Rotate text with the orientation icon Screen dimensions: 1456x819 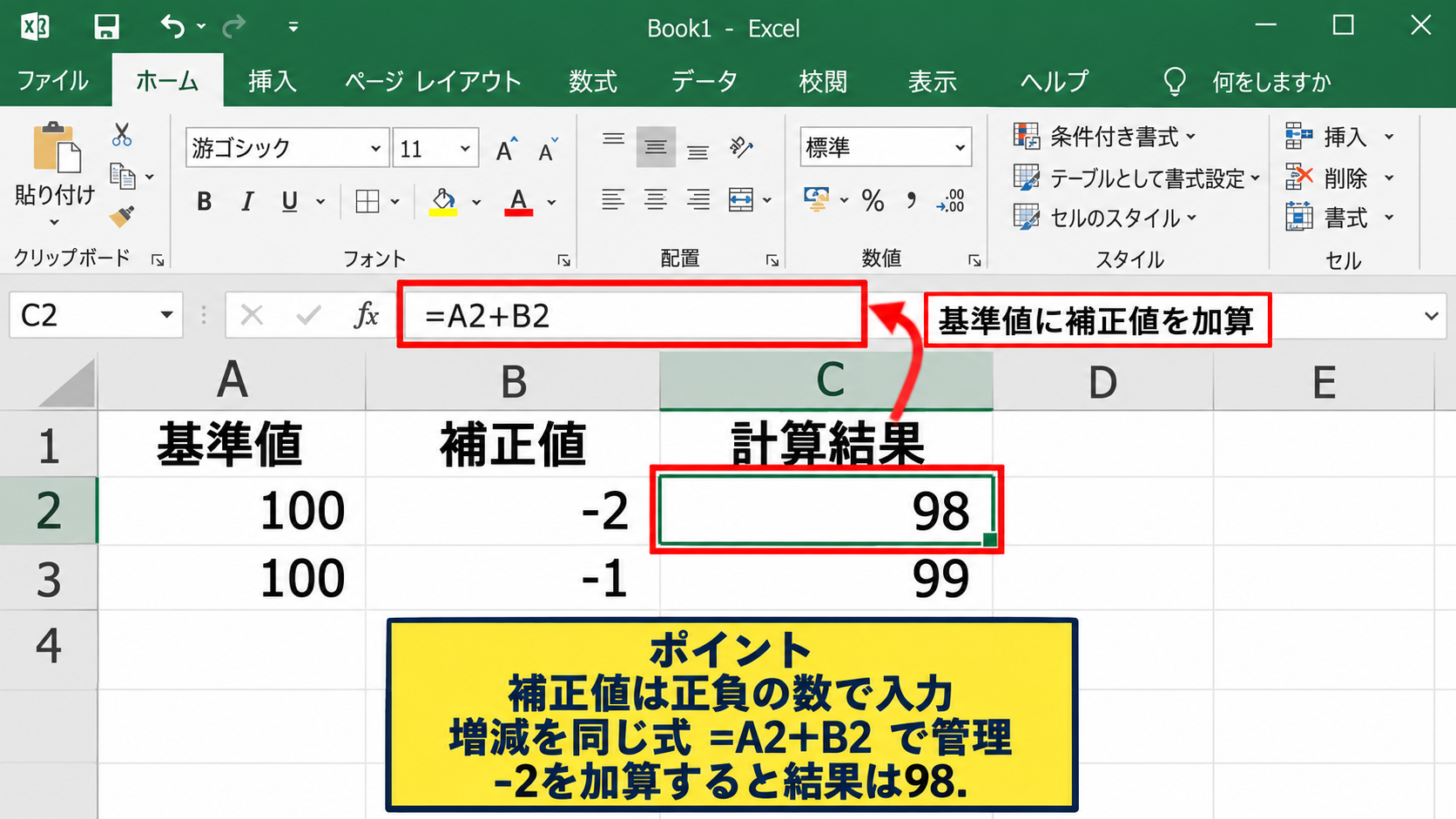pyautogui.click(x=741, y=148)
